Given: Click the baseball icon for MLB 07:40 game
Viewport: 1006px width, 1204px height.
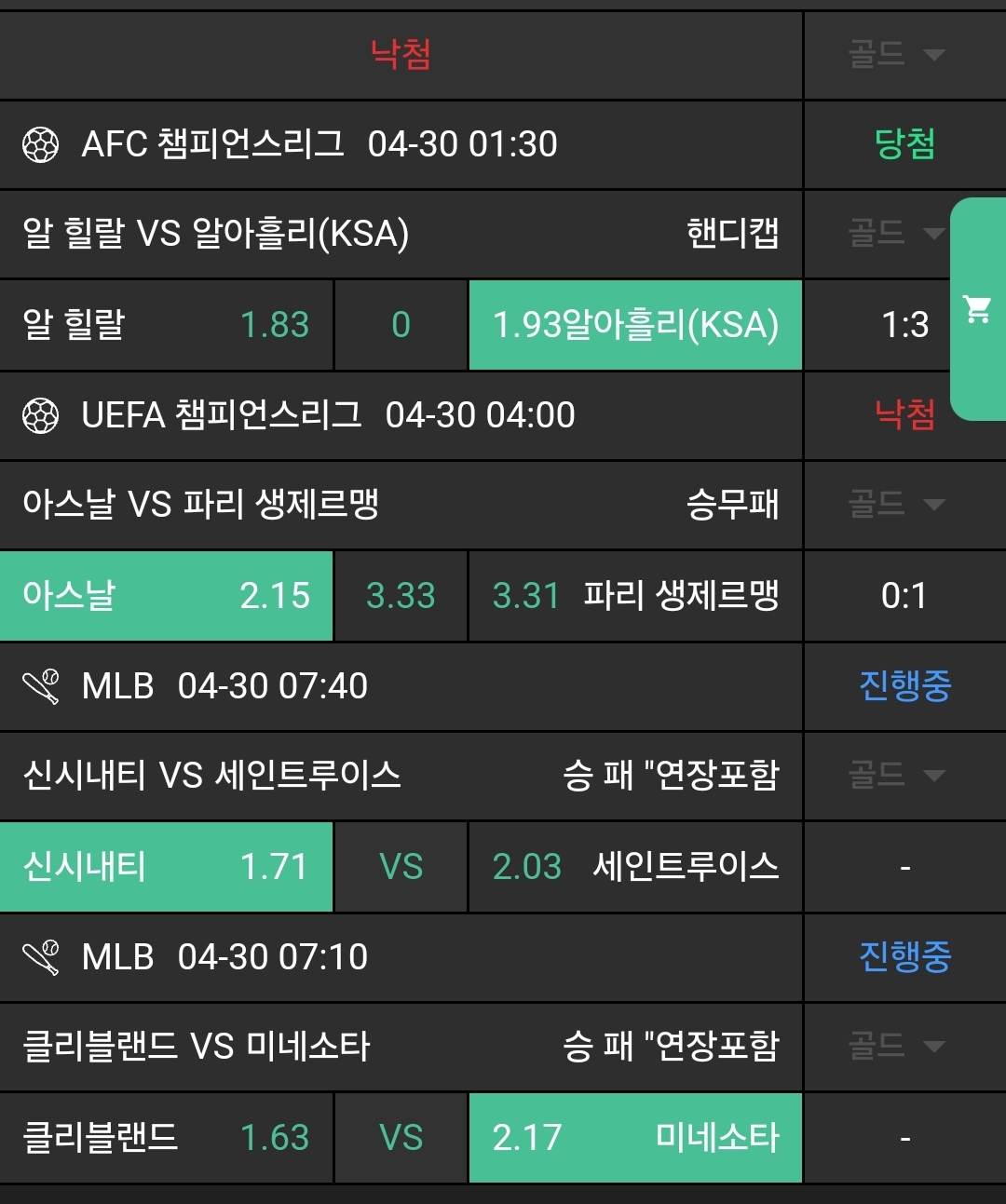Looking at the screenshot, I should click(41, 686).
